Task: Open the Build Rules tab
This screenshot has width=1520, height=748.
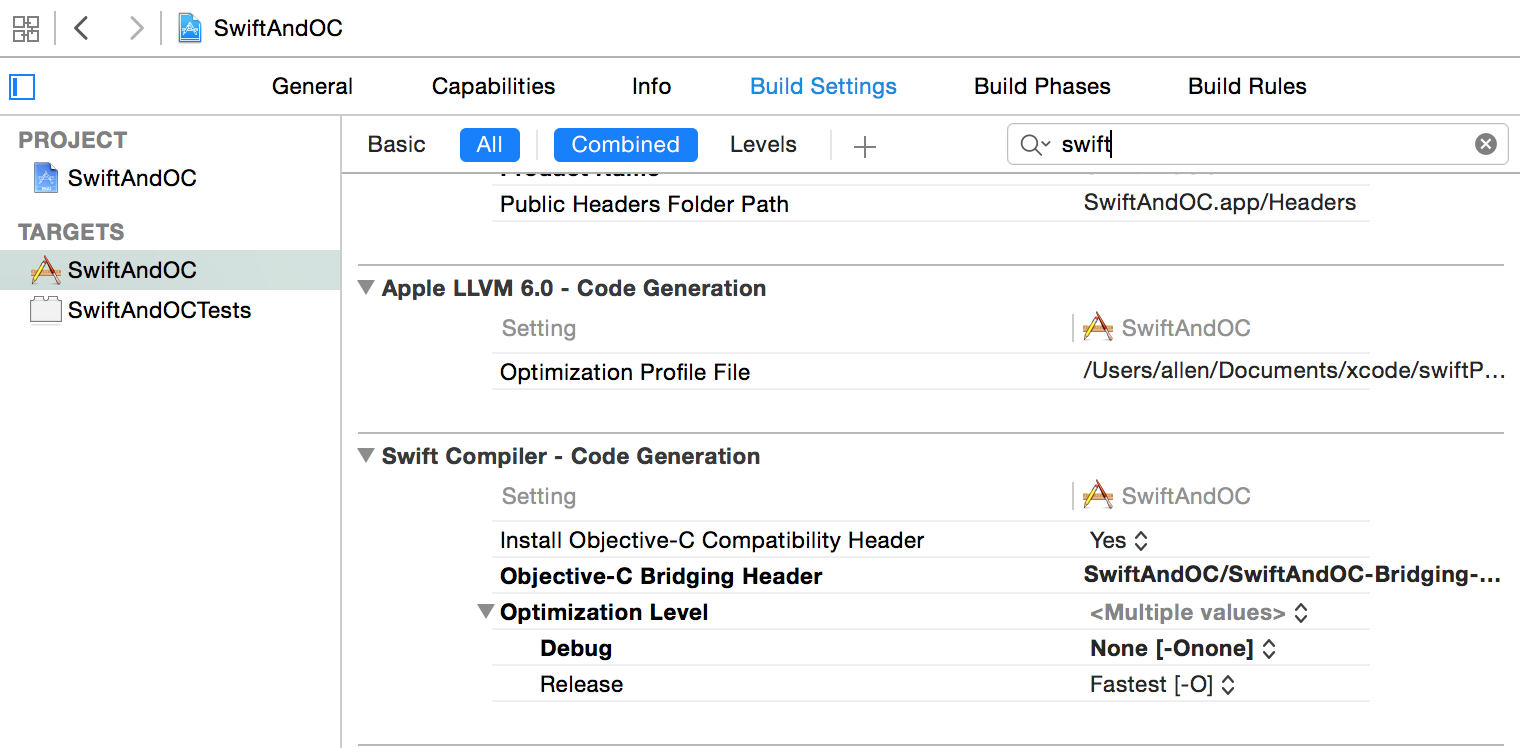Action: pyautogui.click(x=1247, y=87)
